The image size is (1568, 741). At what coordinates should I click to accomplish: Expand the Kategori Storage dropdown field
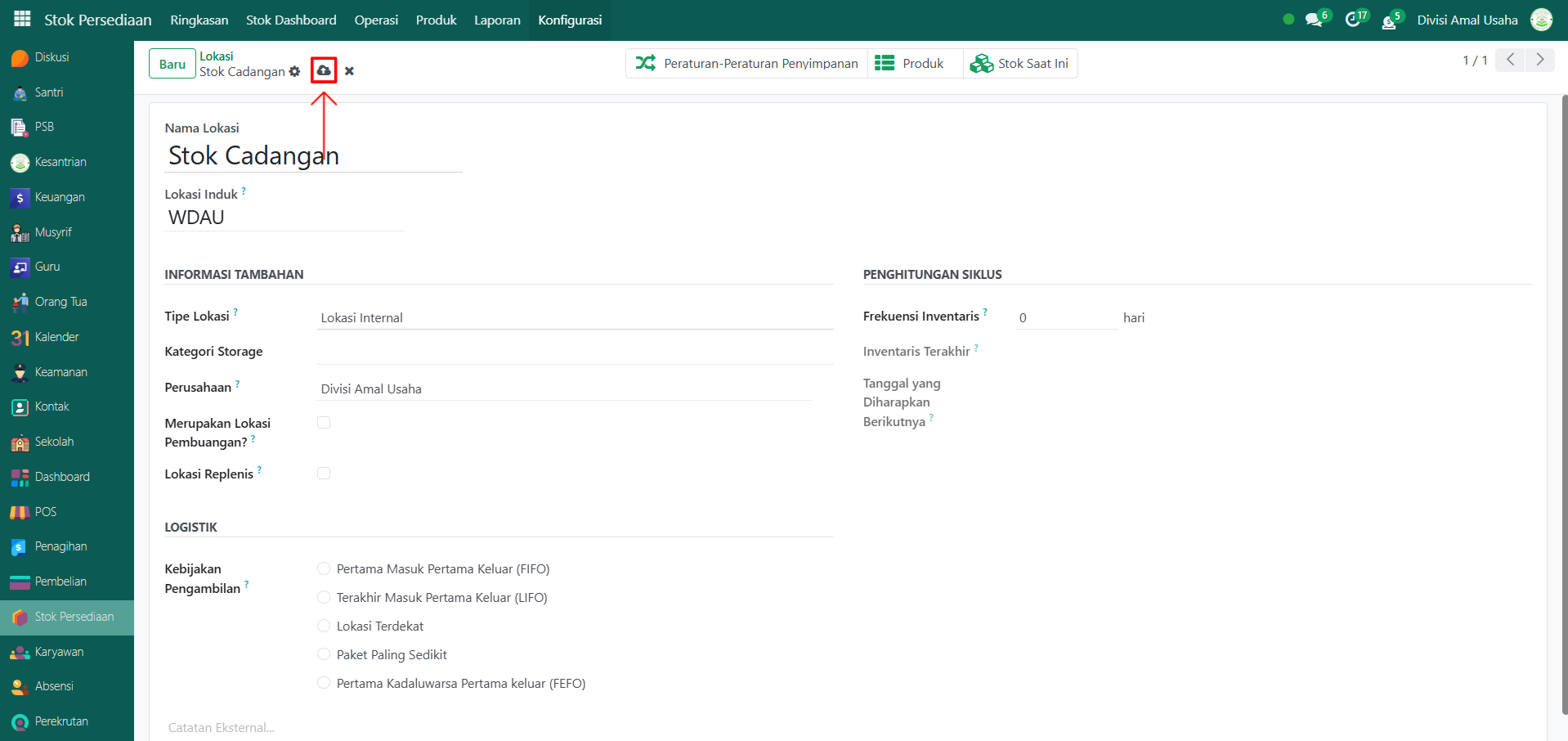tap(574, 353)
